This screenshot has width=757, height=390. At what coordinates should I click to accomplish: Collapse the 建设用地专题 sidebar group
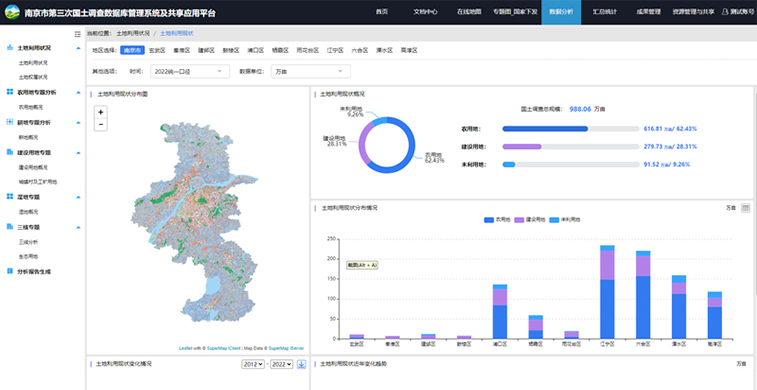tap(78, 152)
